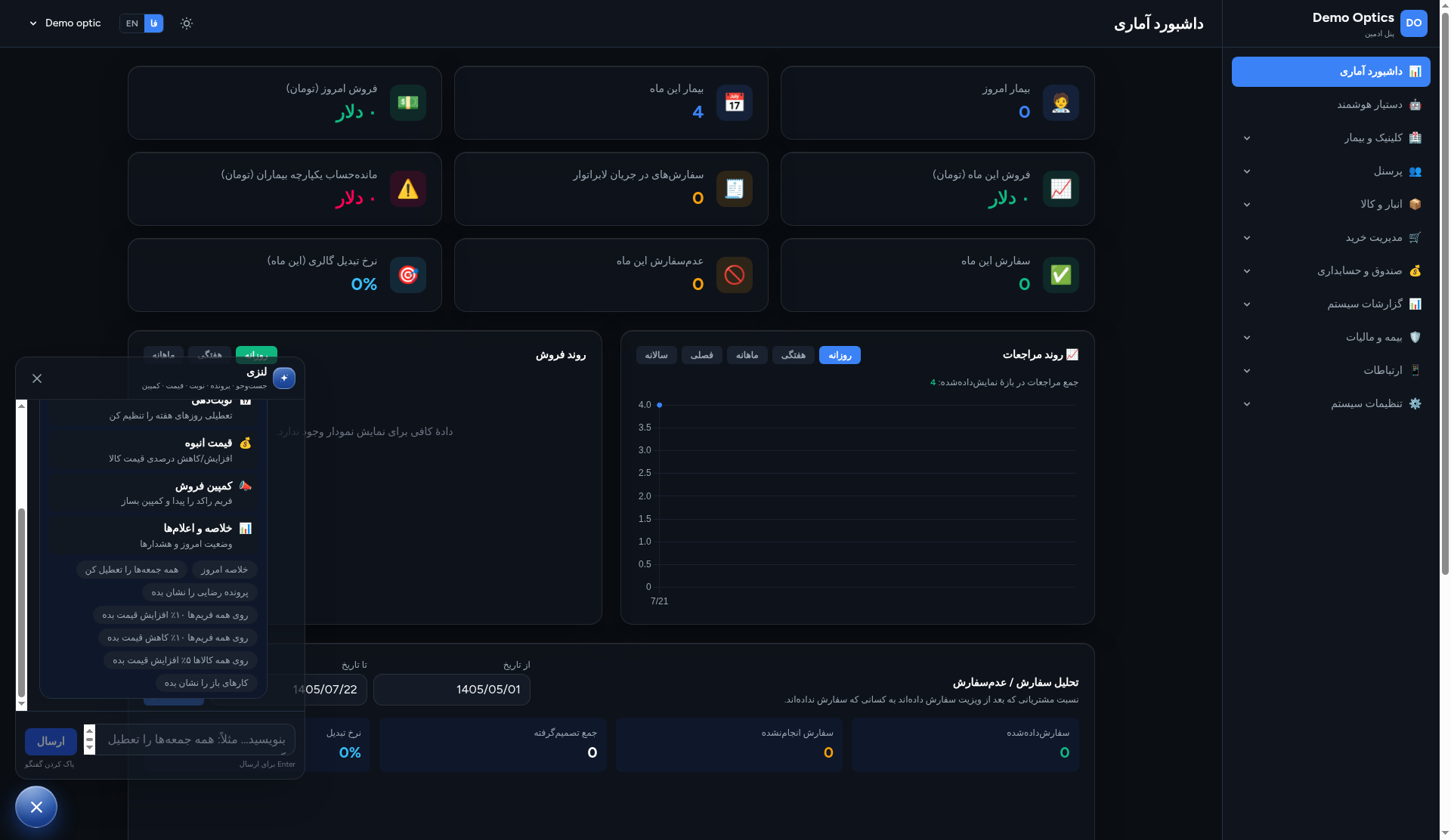Click the green checkmark icon for monthly orders
Screen dimensions: 1451x840
[x=1060, y=275]
